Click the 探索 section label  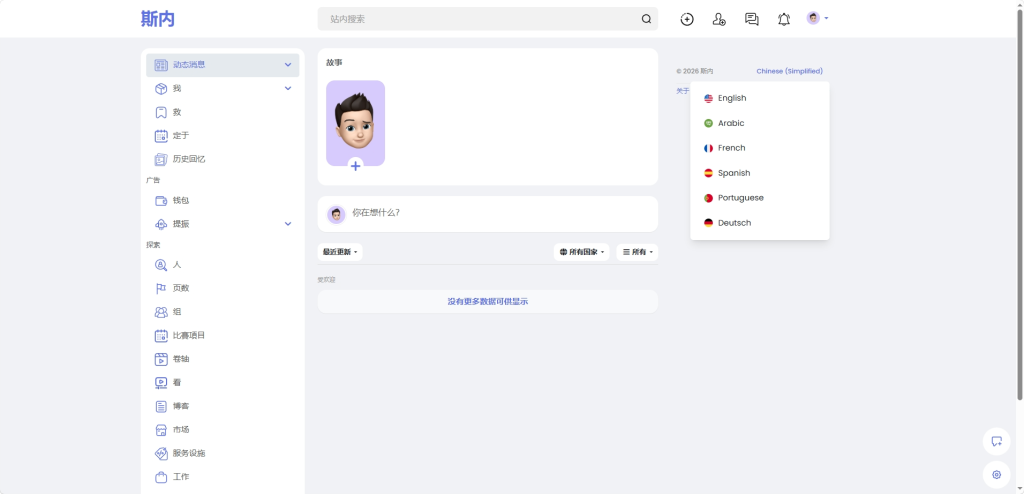click(x=153, y=245)
